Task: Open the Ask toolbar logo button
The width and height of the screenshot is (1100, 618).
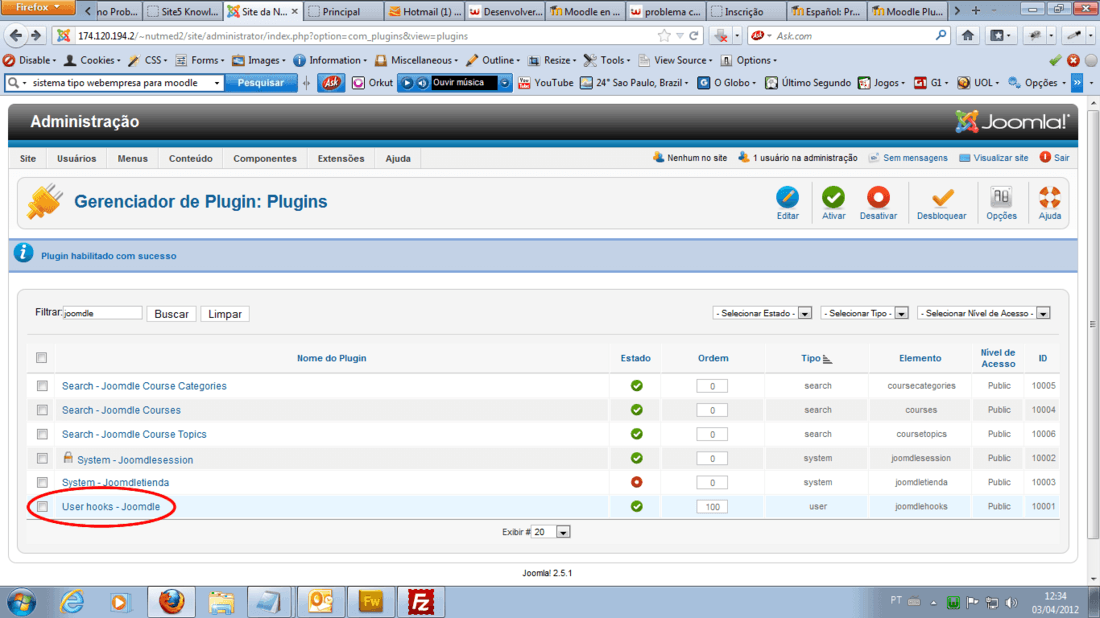Action: coord(331,83)
